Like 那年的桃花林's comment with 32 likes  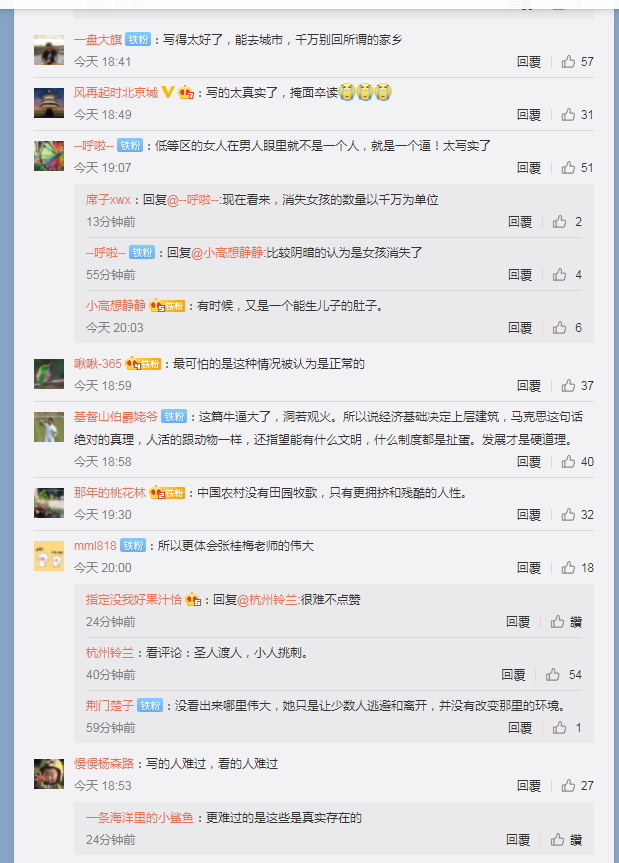(577, 515)
